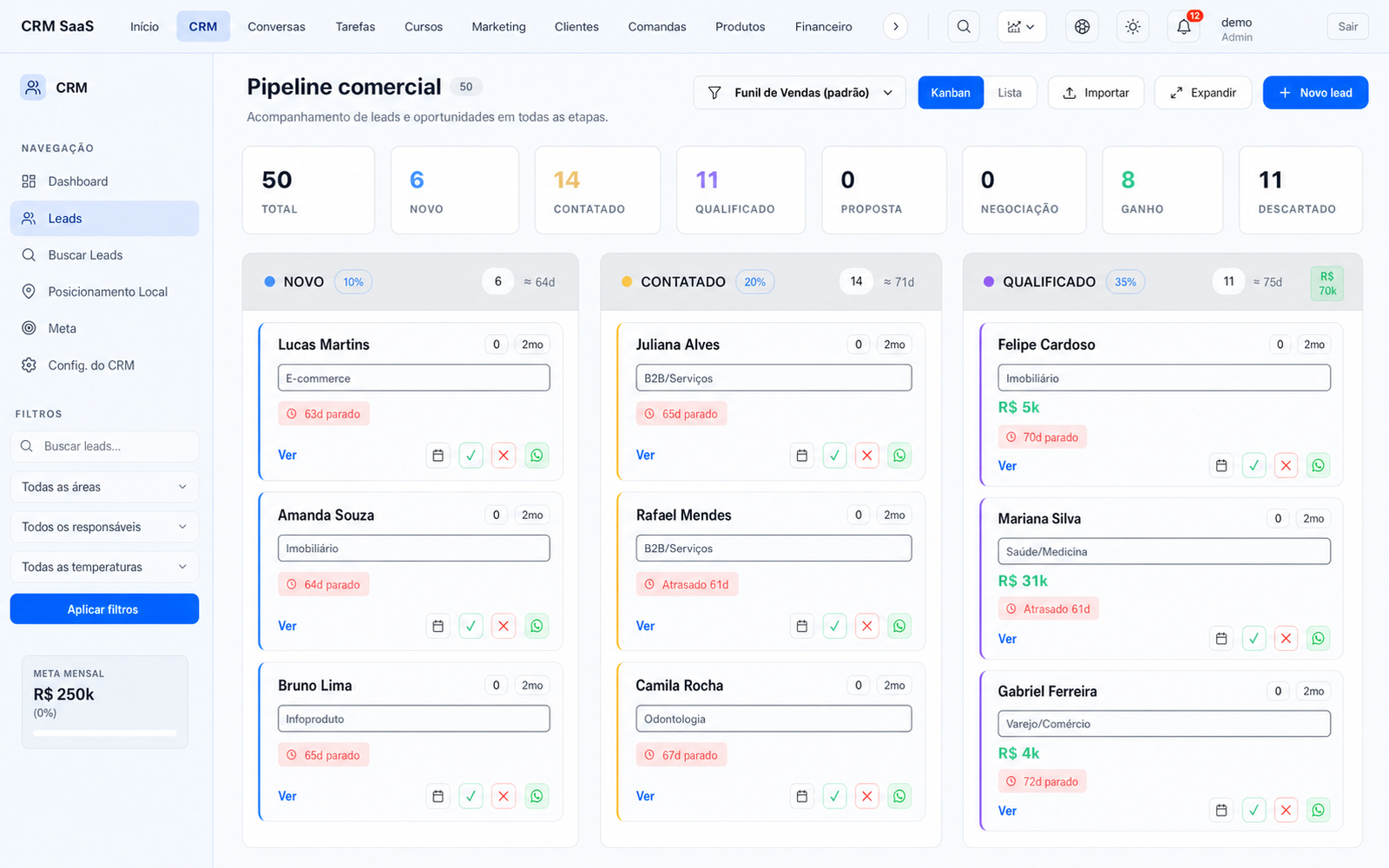Screen dimensions: 1389x868
Task: Switch to Lista view
Action: click(x=1010, y=93)
